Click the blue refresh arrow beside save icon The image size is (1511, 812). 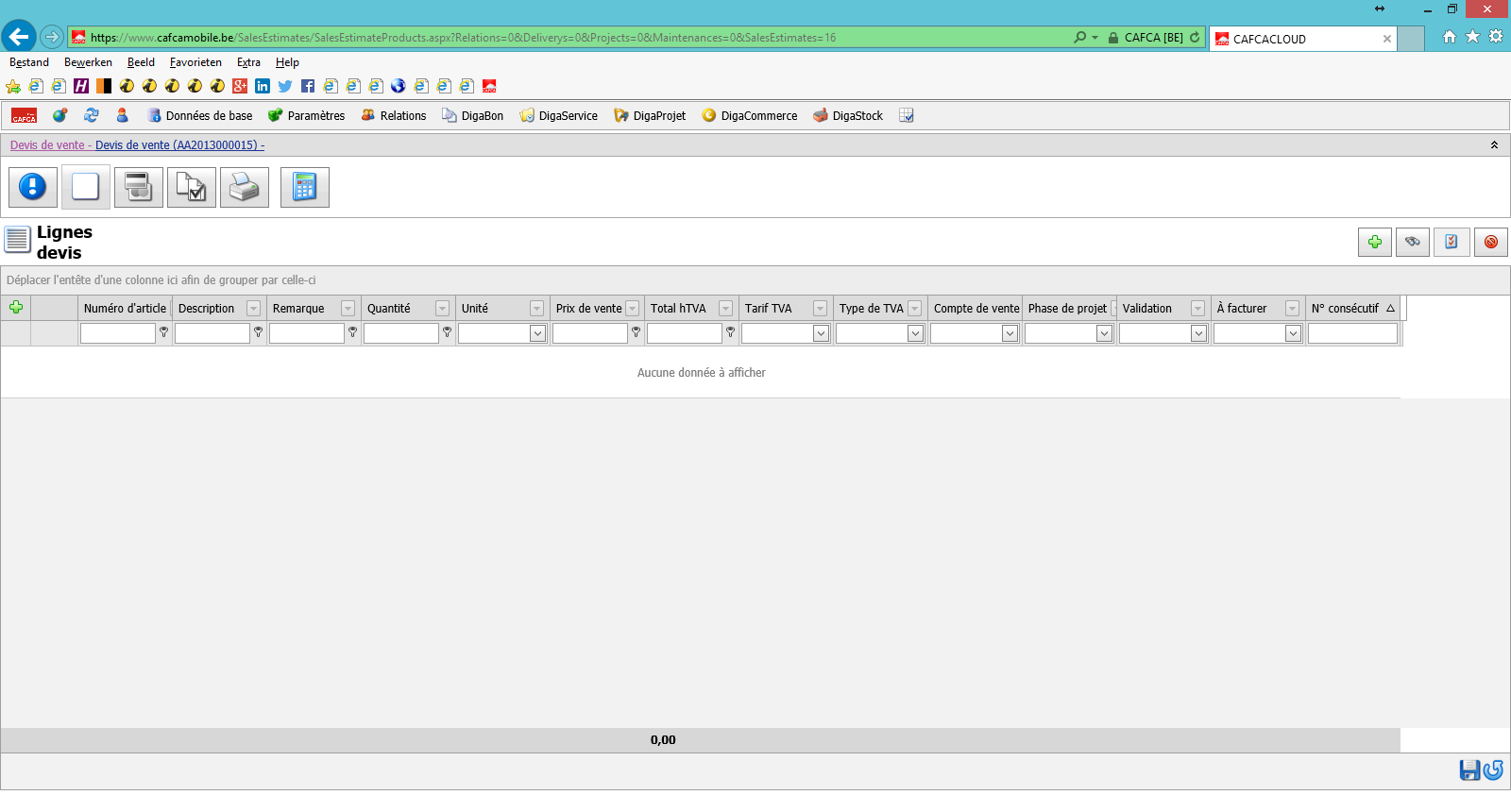(x=1493, y=770)
